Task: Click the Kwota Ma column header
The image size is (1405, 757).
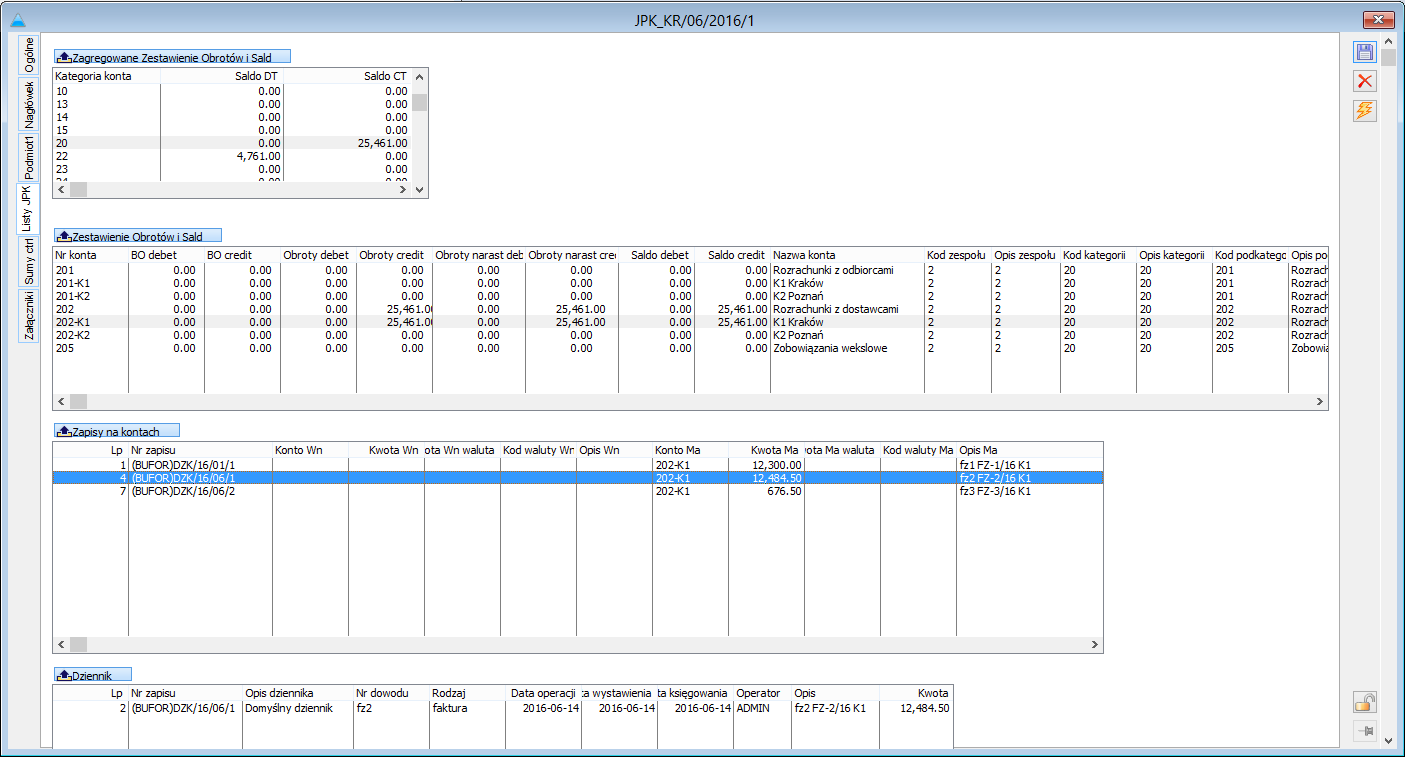Action: coord(766,450)
